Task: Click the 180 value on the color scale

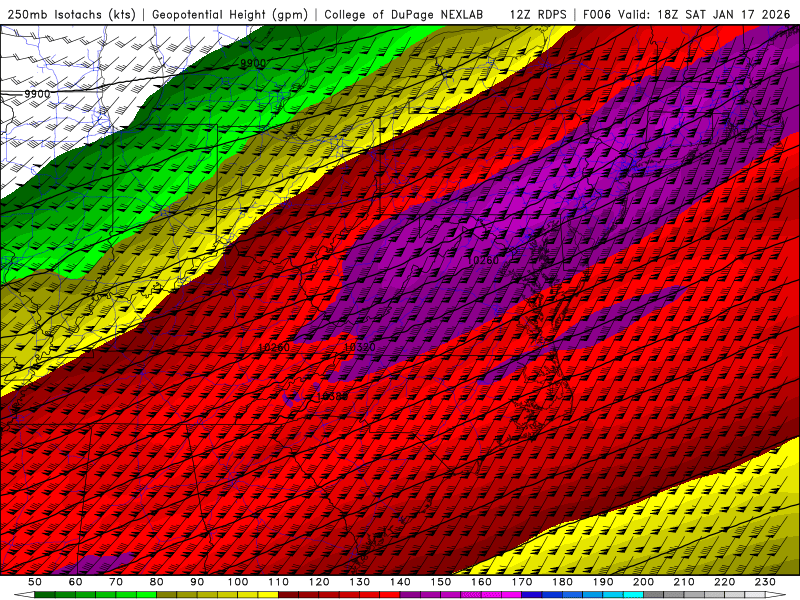Action: pos(562,582)
